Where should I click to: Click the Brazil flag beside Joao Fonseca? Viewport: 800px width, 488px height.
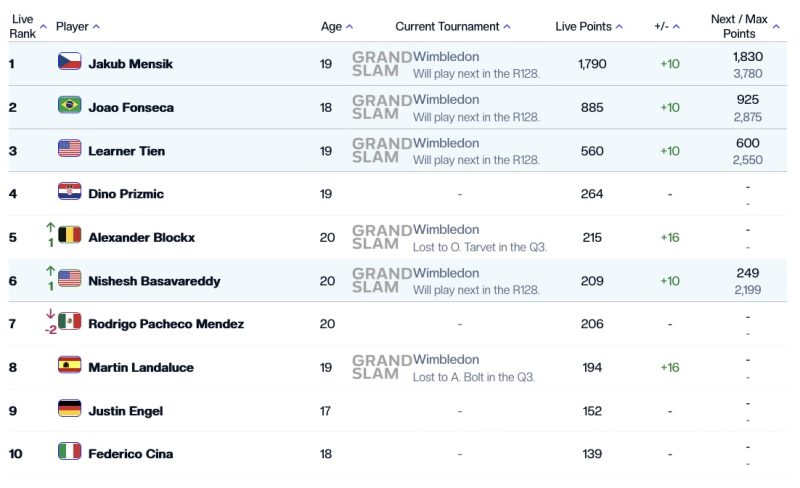(x=69, y=105)
